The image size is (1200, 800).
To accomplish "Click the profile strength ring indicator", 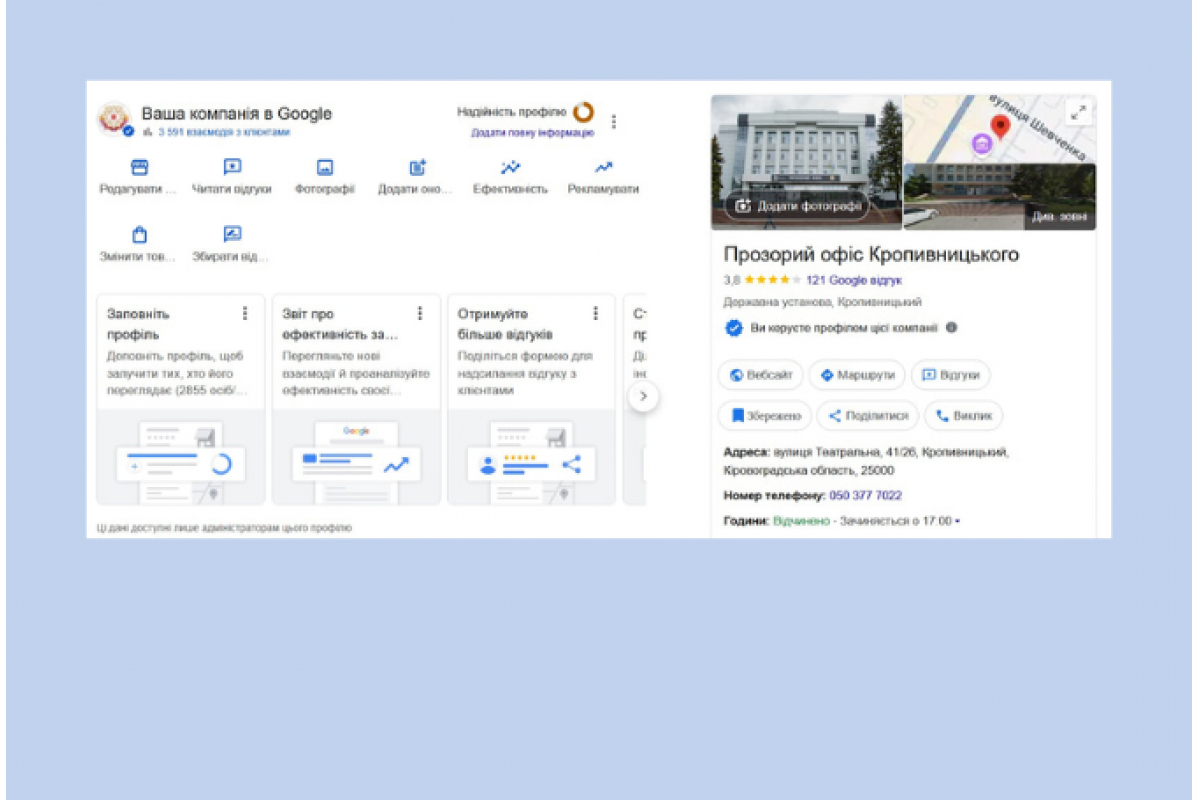I will pos(583,112).
